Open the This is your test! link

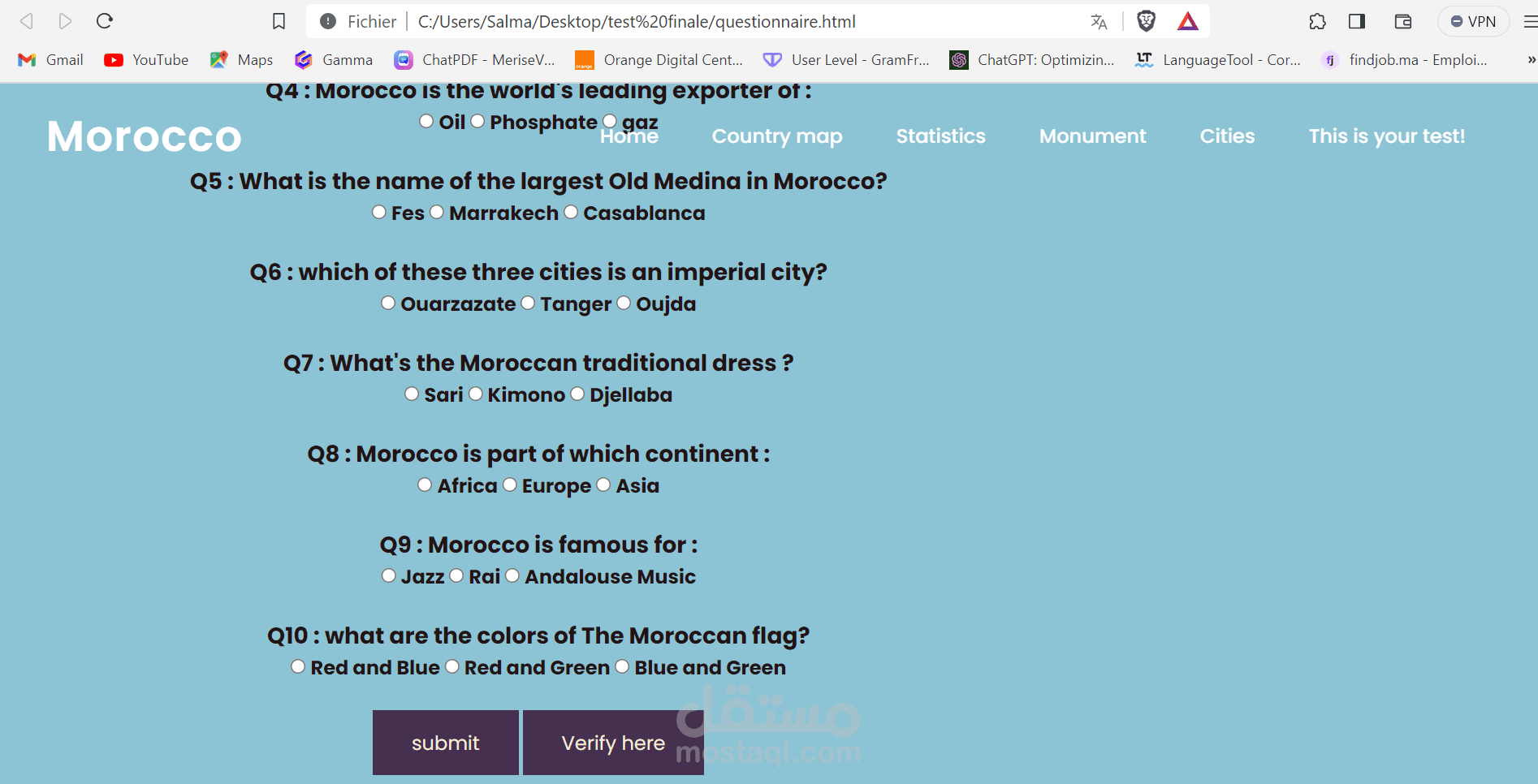pos(1387,136)
